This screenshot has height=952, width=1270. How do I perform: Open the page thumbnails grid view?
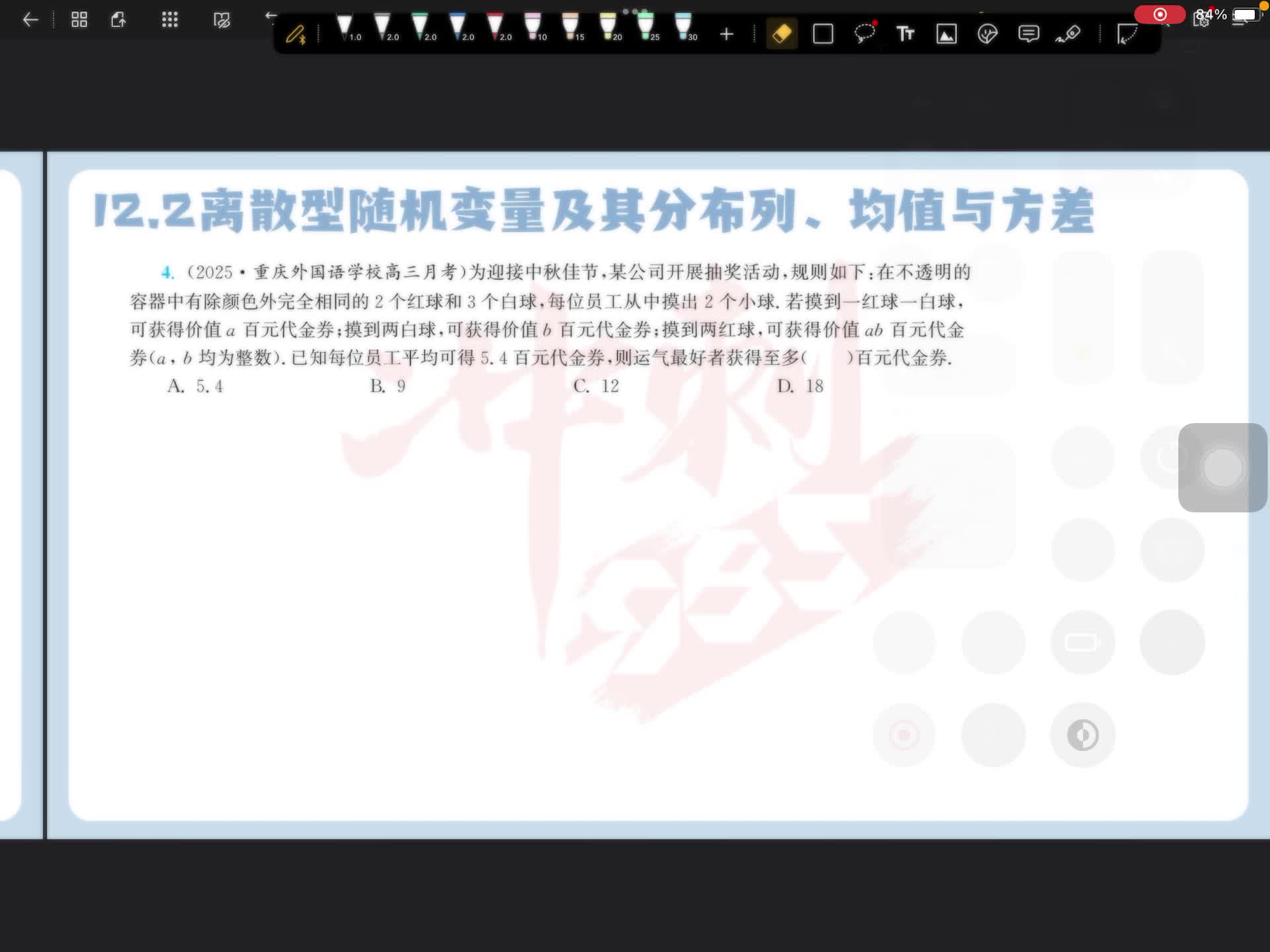coord(79,20)
